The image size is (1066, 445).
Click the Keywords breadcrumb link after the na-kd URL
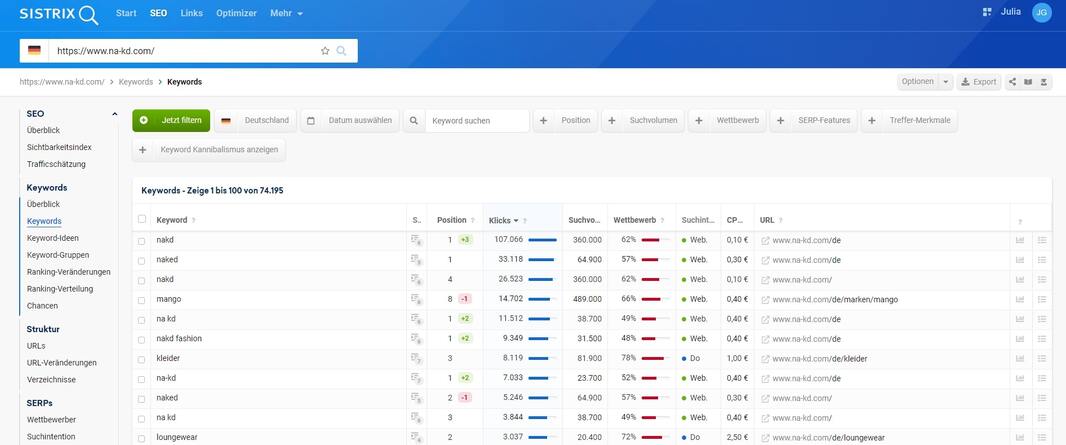(135, 82)
